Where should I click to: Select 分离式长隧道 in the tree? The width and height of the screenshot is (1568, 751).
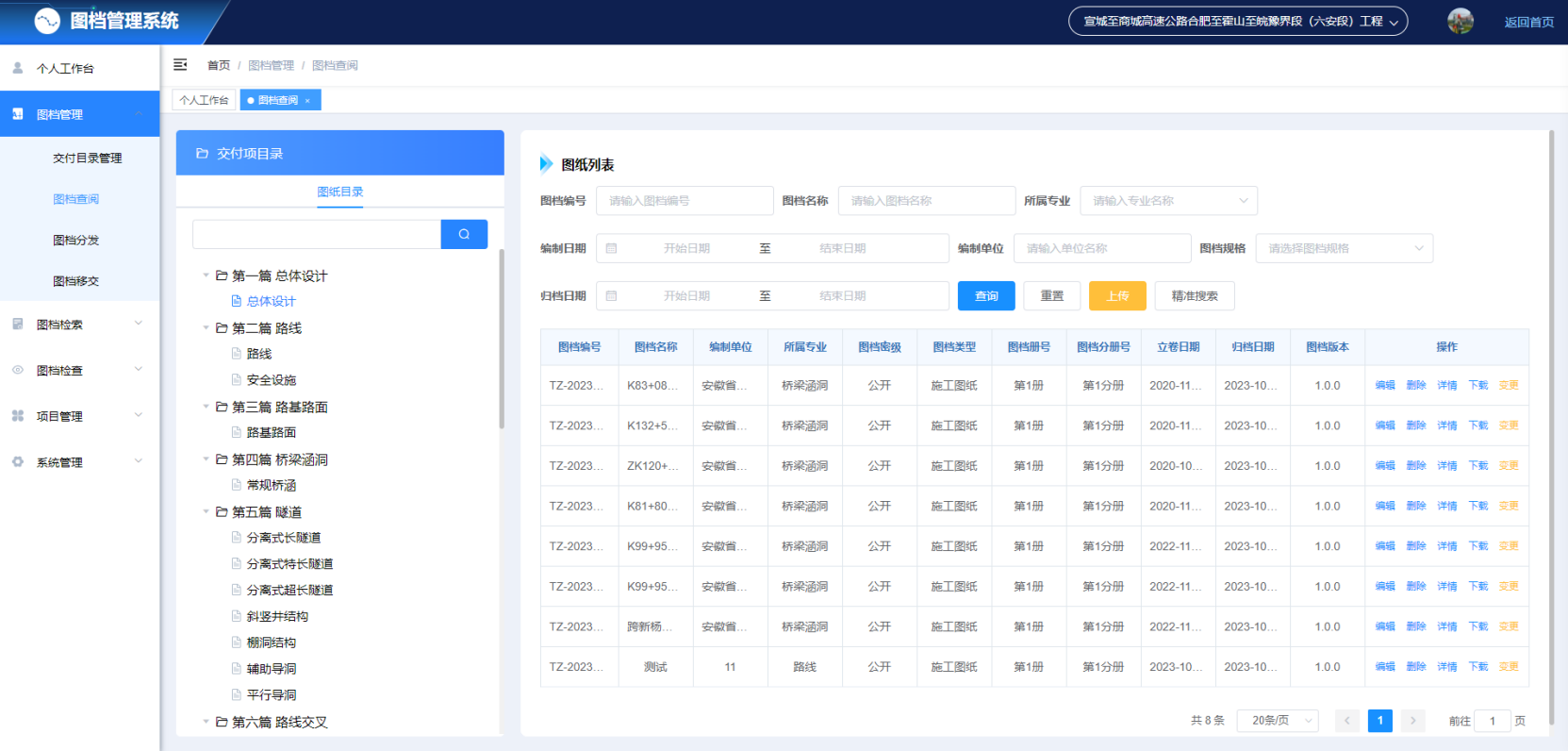coord(284,538)
